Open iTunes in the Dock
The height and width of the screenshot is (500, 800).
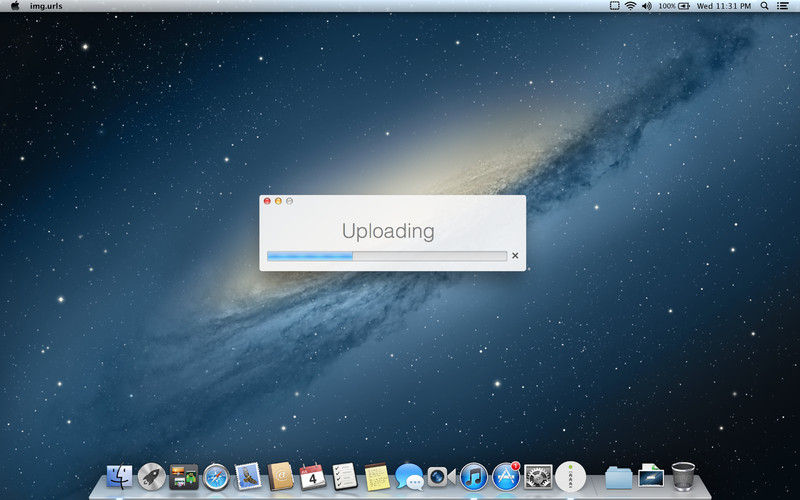(x=473, y=477)
